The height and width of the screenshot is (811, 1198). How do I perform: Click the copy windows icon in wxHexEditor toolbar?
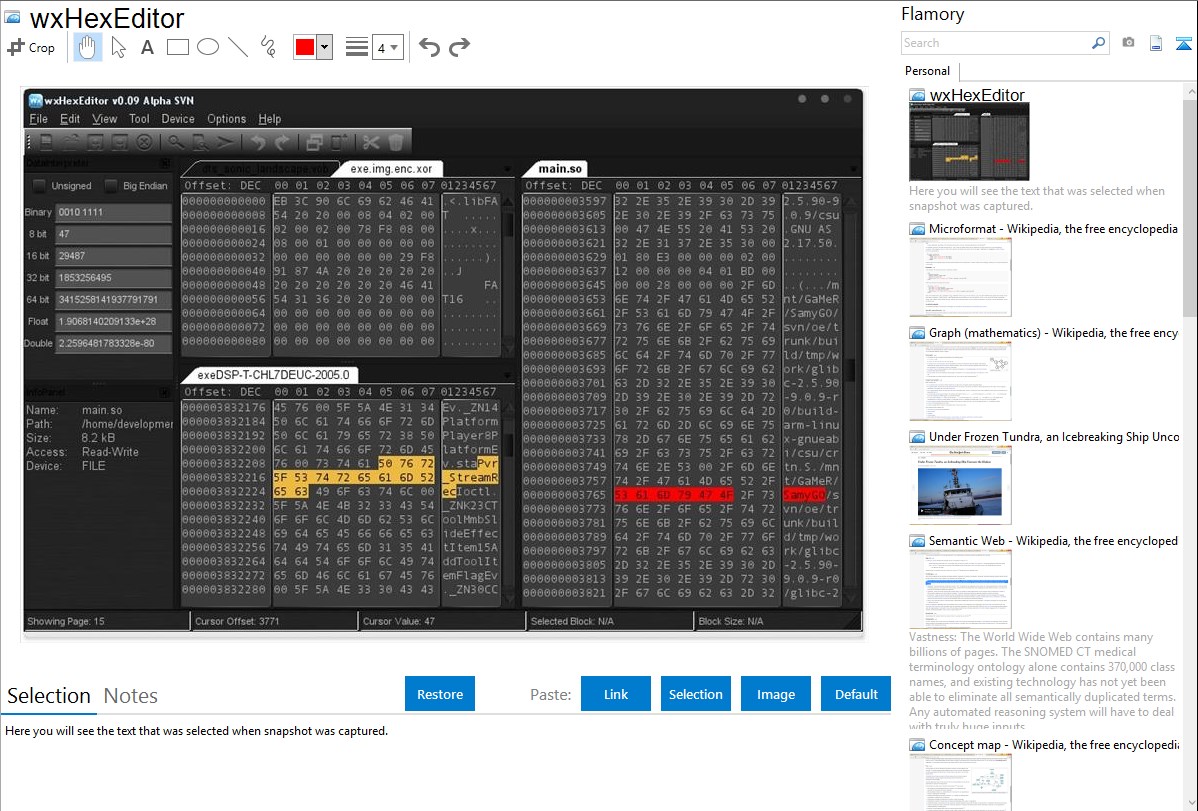pos(314,142)
